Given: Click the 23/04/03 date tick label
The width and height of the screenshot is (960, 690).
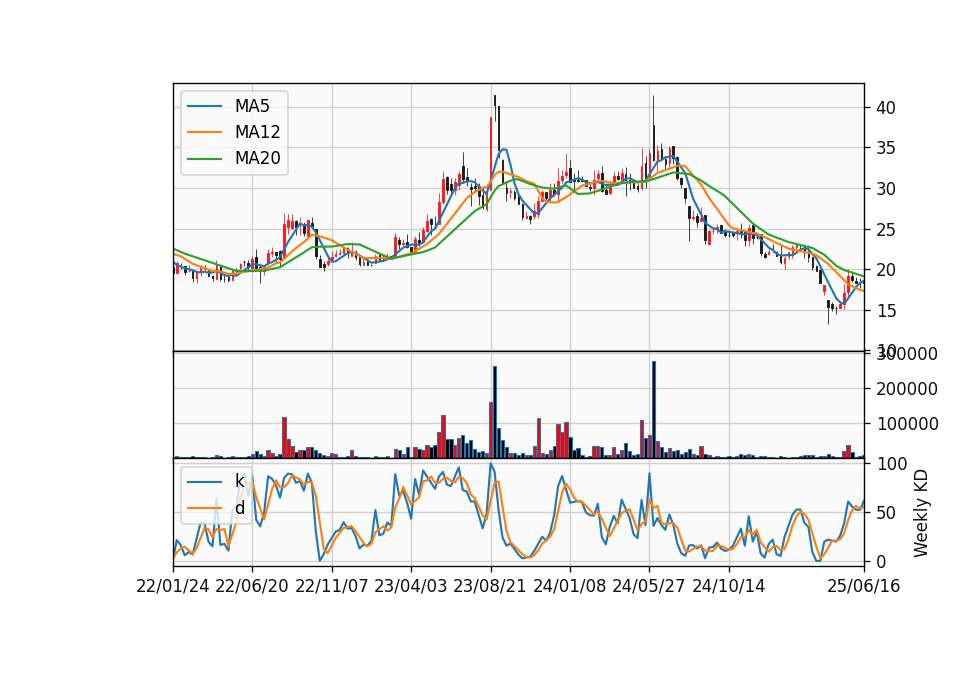Looking at the screenshot, I should 411,586.
